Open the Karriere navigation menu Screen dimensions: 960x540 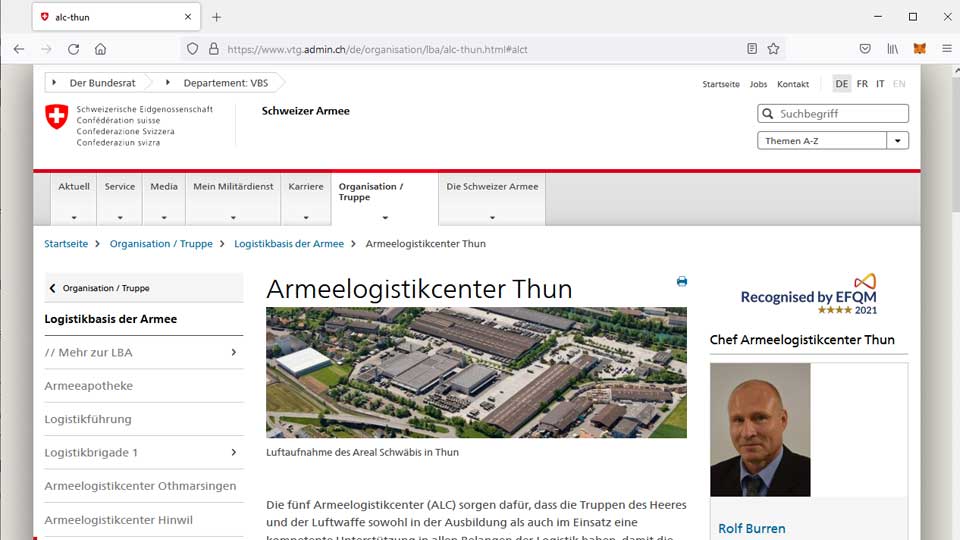pyautogui.click(x=306, y=199)
